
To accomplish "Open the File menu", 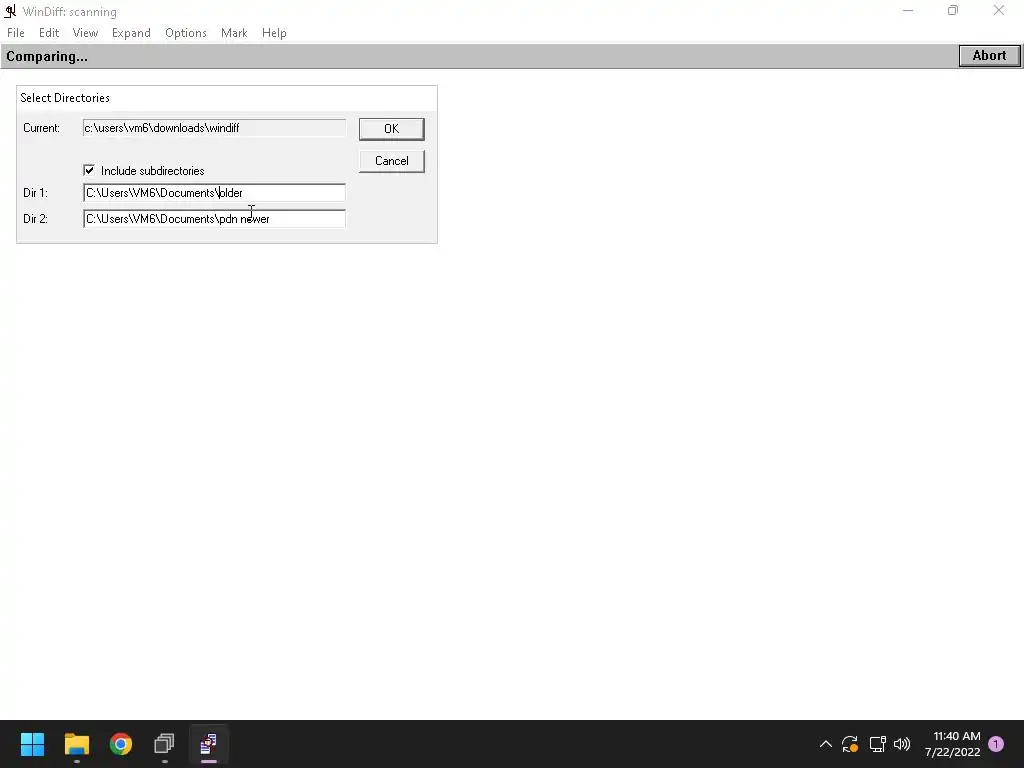I will click(x=16, y=33).
